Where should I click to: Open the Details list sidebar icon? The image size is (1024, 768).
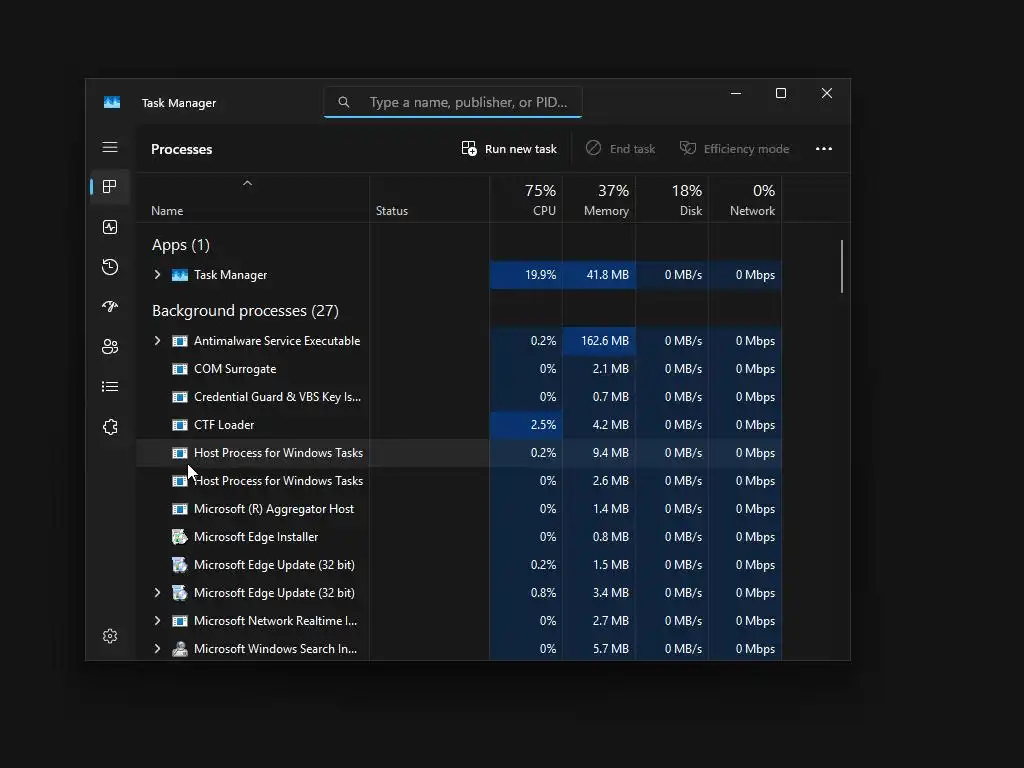[110, 387]
